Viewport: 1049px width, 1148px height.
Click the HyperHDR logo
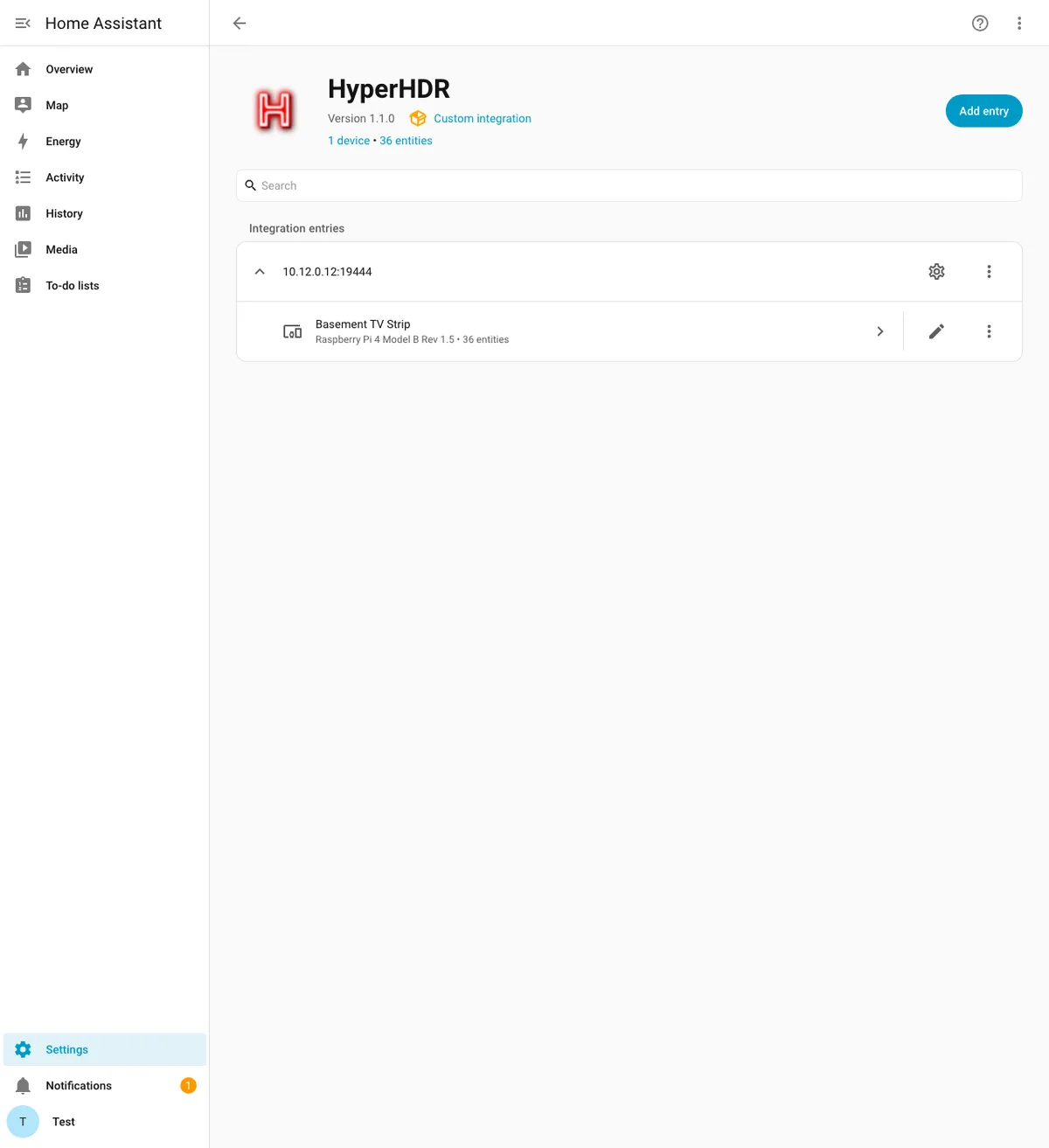click(274, 111)
